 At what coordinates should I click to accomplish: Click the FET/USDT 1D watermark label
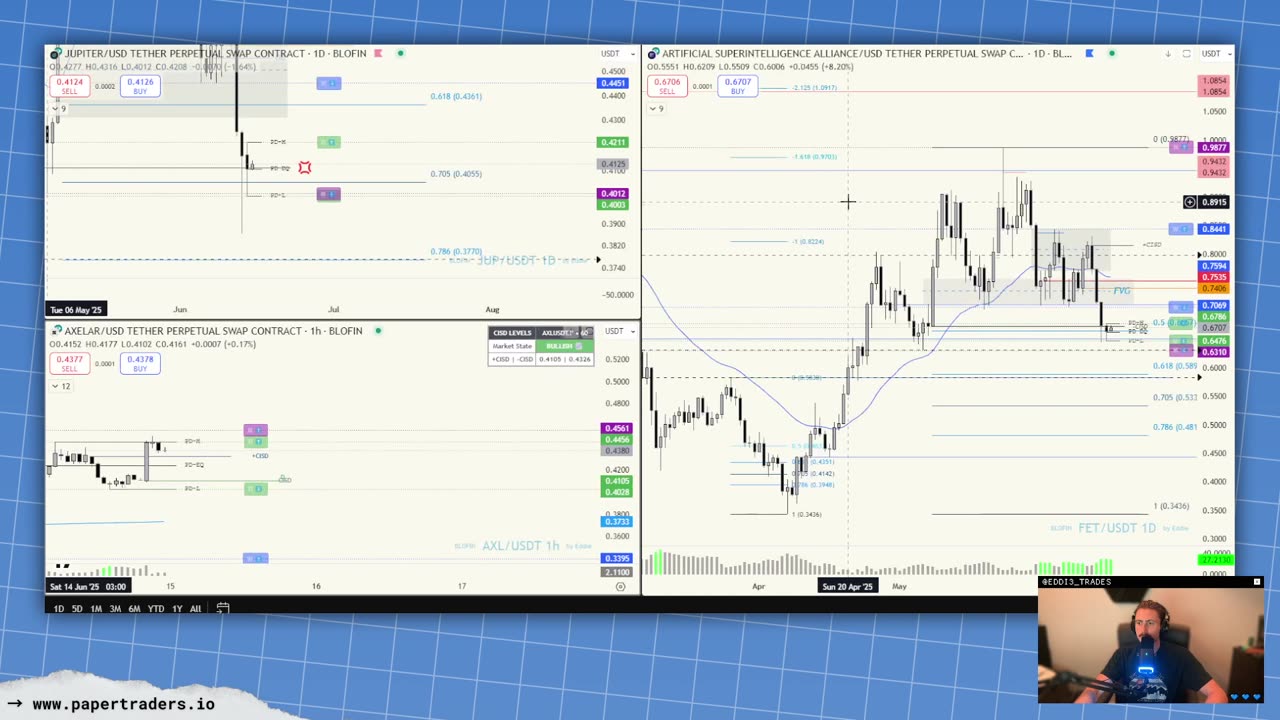tap(1116, 528)
